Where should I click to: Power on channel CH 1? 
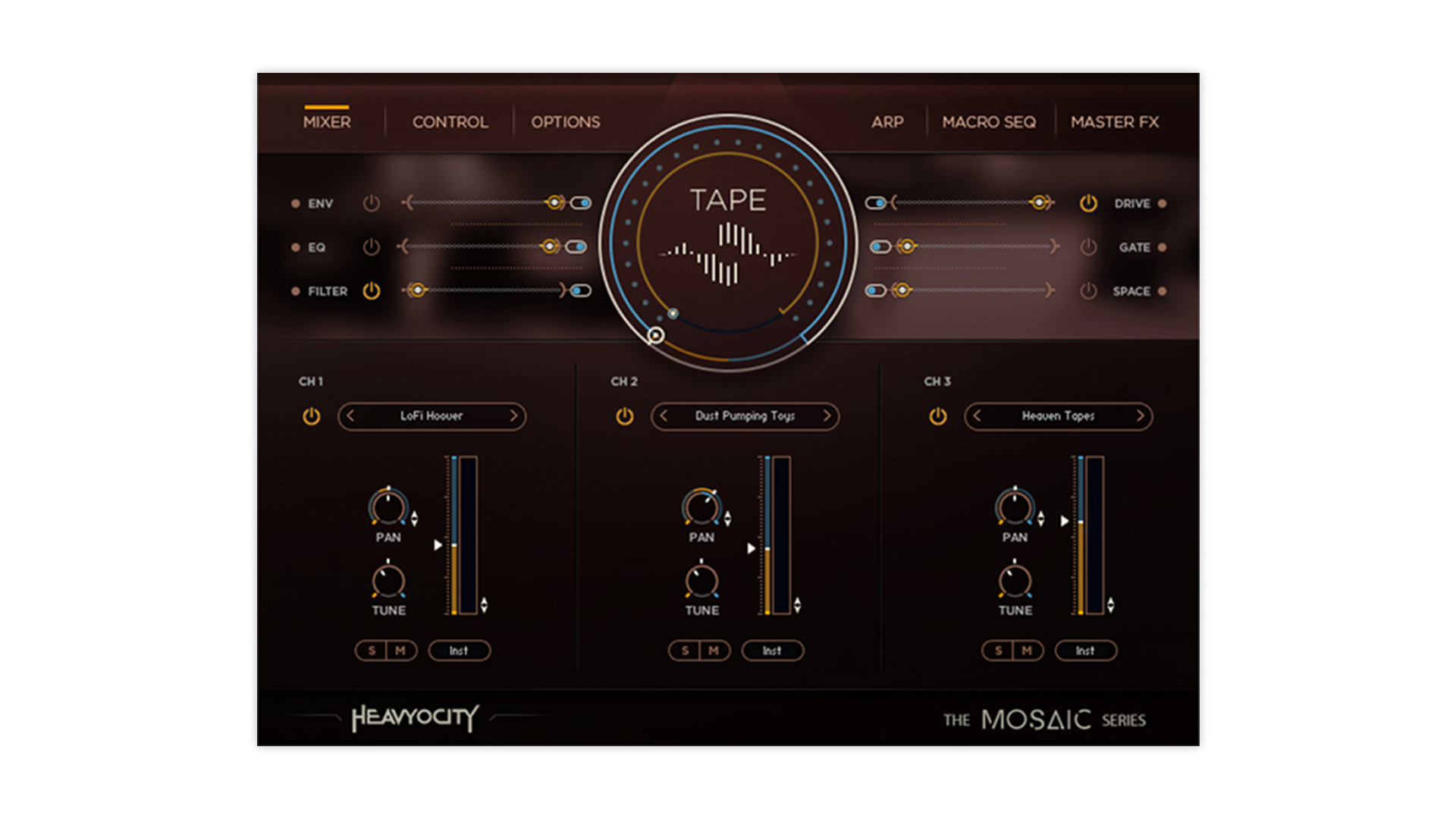coord(311,416)
